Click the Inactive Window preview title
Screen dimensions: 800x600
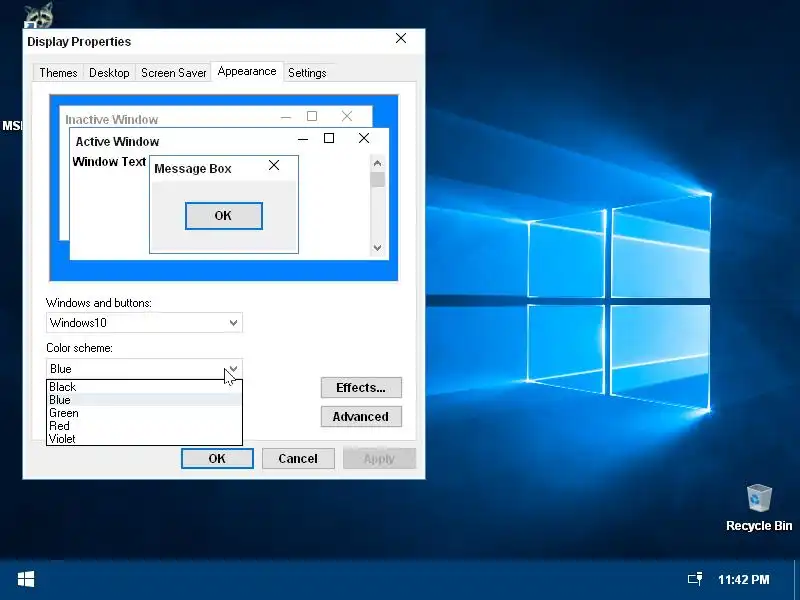112,119
